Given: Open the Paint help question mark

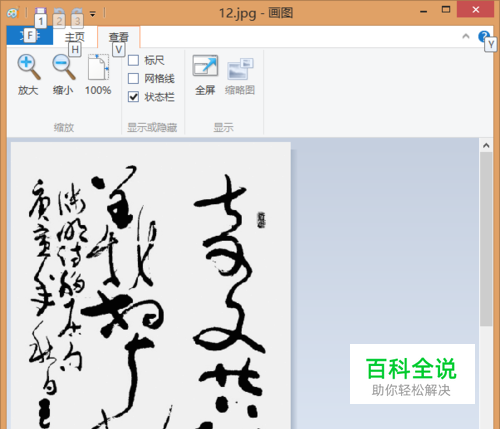Looking at the screenshot, I should pyautogui.click(x=483, y=36).
